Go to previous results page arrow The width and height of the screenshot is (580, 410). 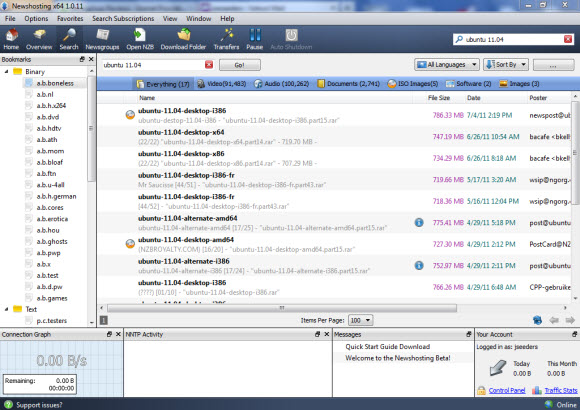tap(554, 320)
